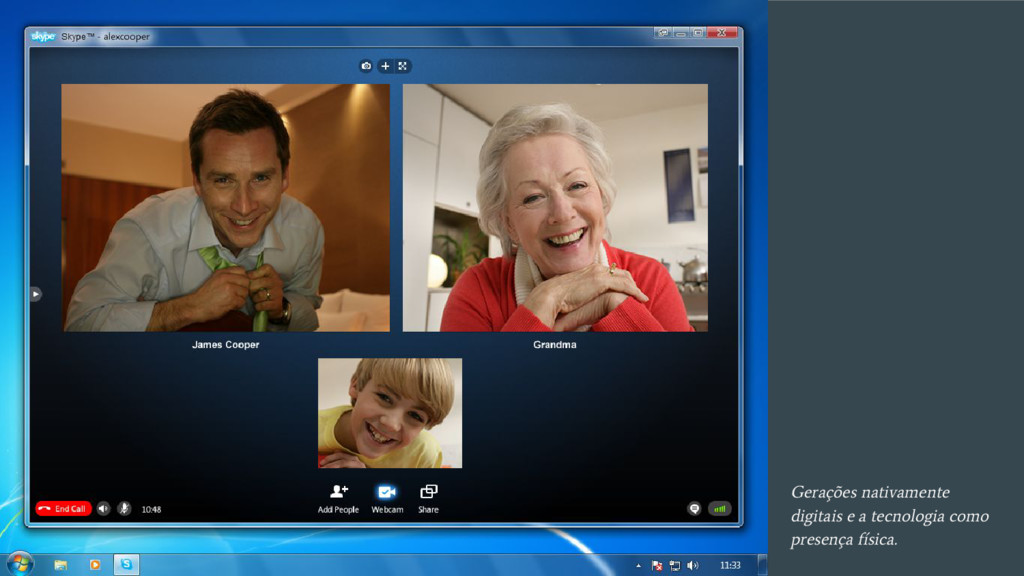Minimize the Skype call window

680,33
